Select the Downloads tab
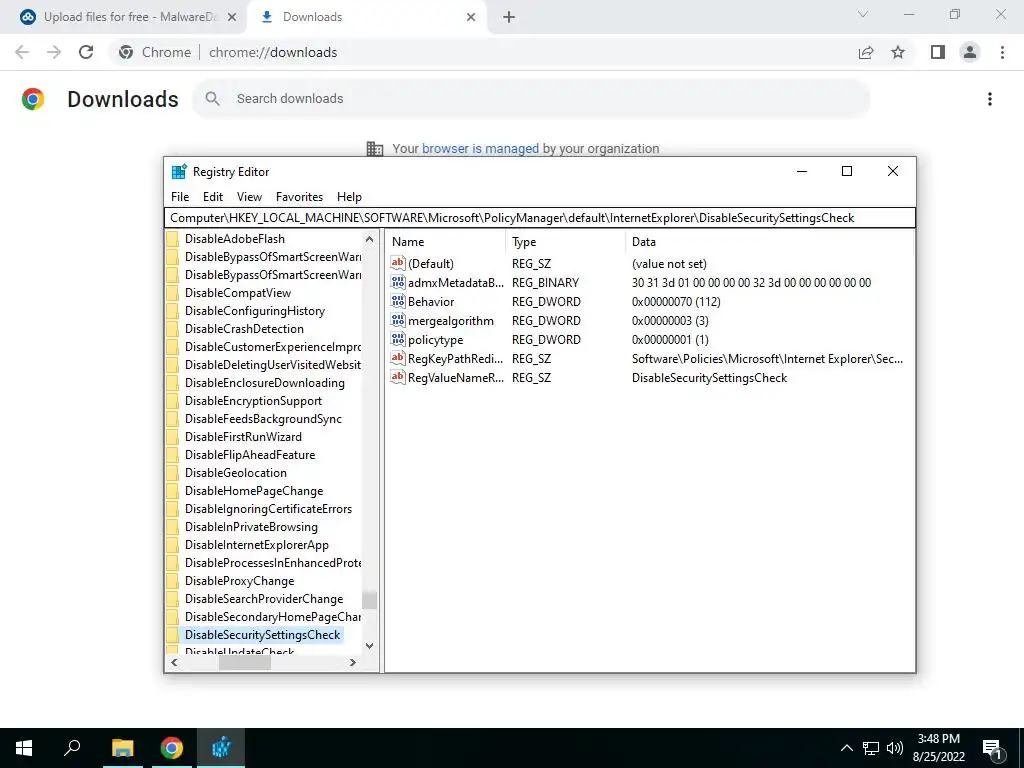 coord(366,17)
